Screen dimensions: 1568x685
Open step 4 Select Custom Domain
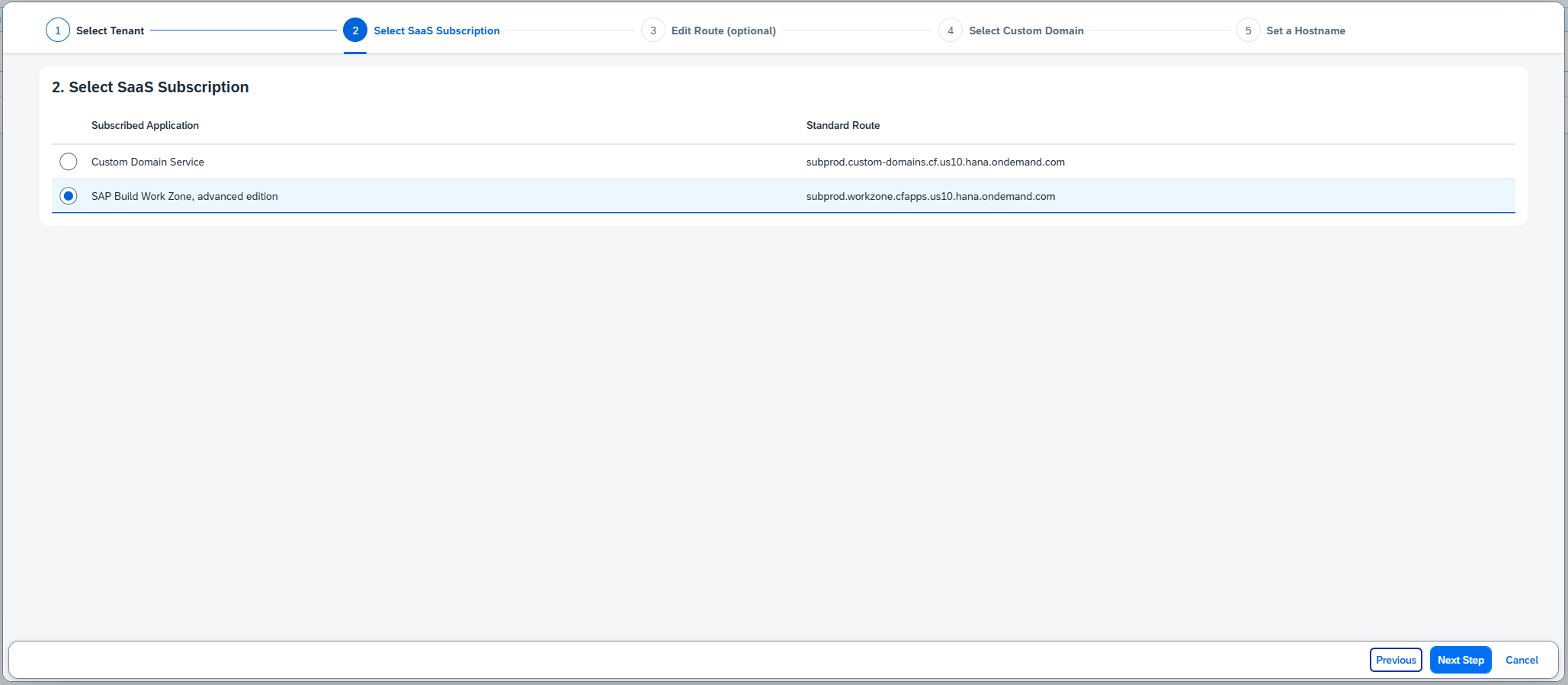[1012, 31]
